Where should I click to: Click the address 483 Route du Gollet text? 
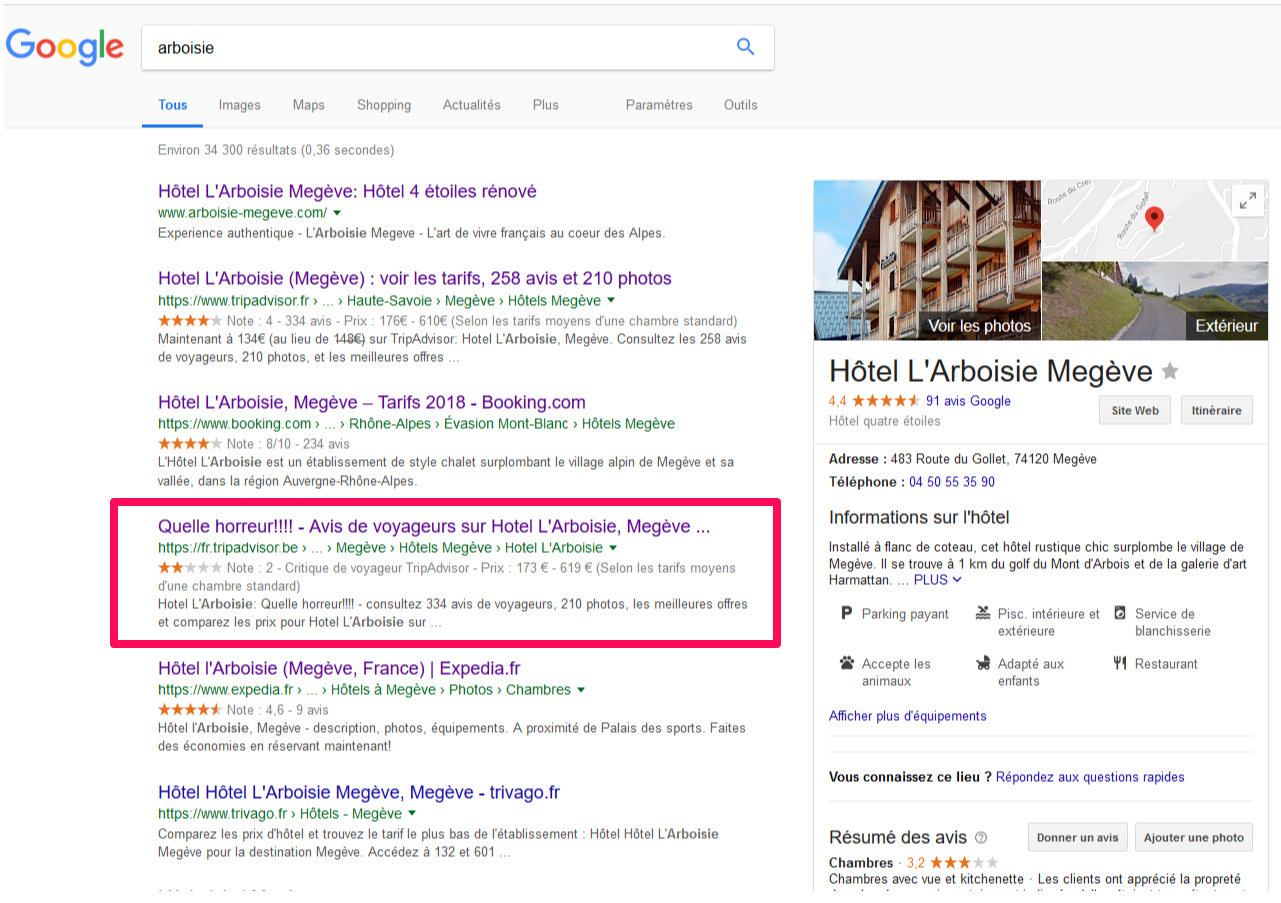coord(993,459)
